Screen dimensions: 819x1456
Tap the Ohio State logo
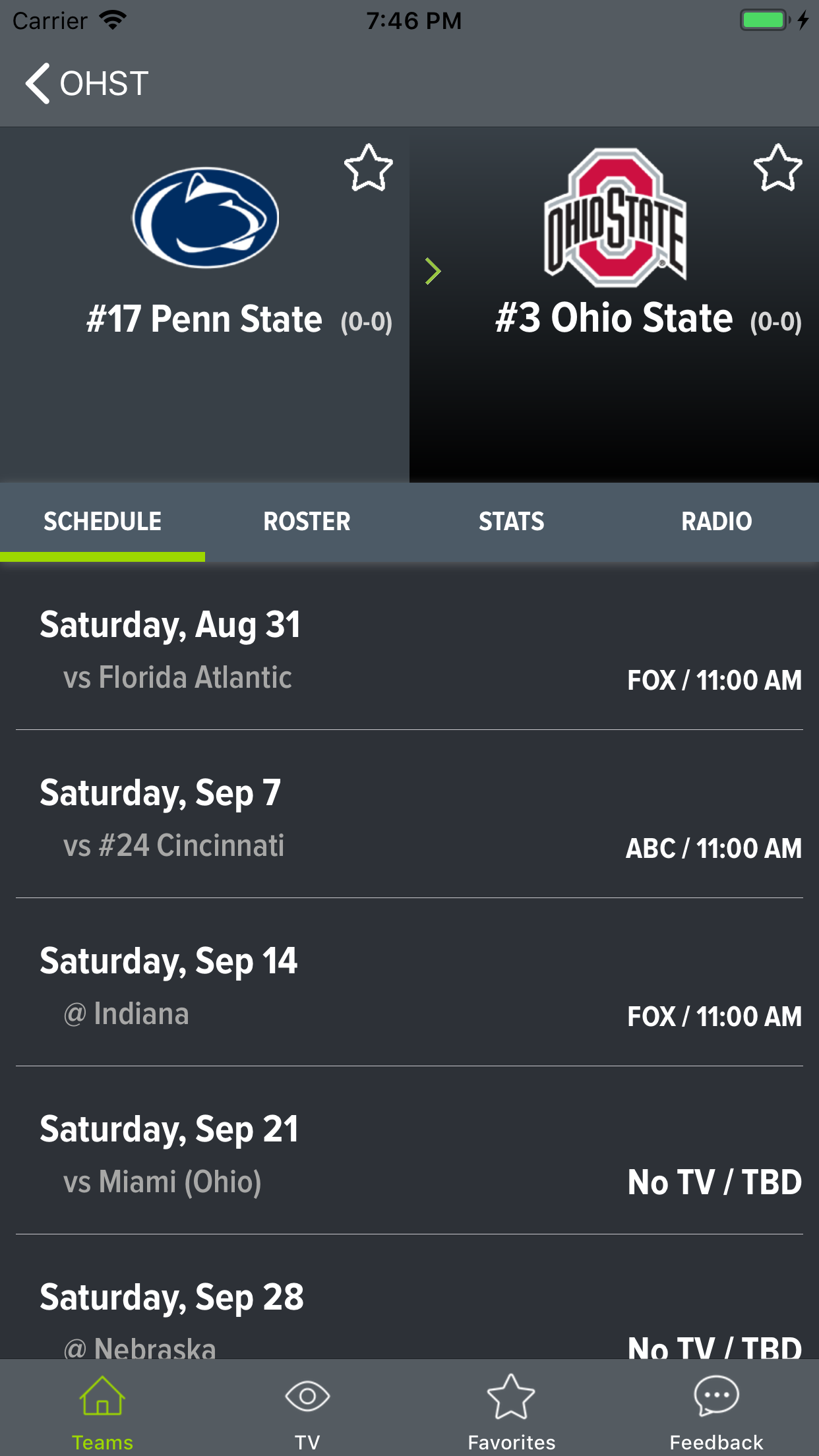[615, 218]
